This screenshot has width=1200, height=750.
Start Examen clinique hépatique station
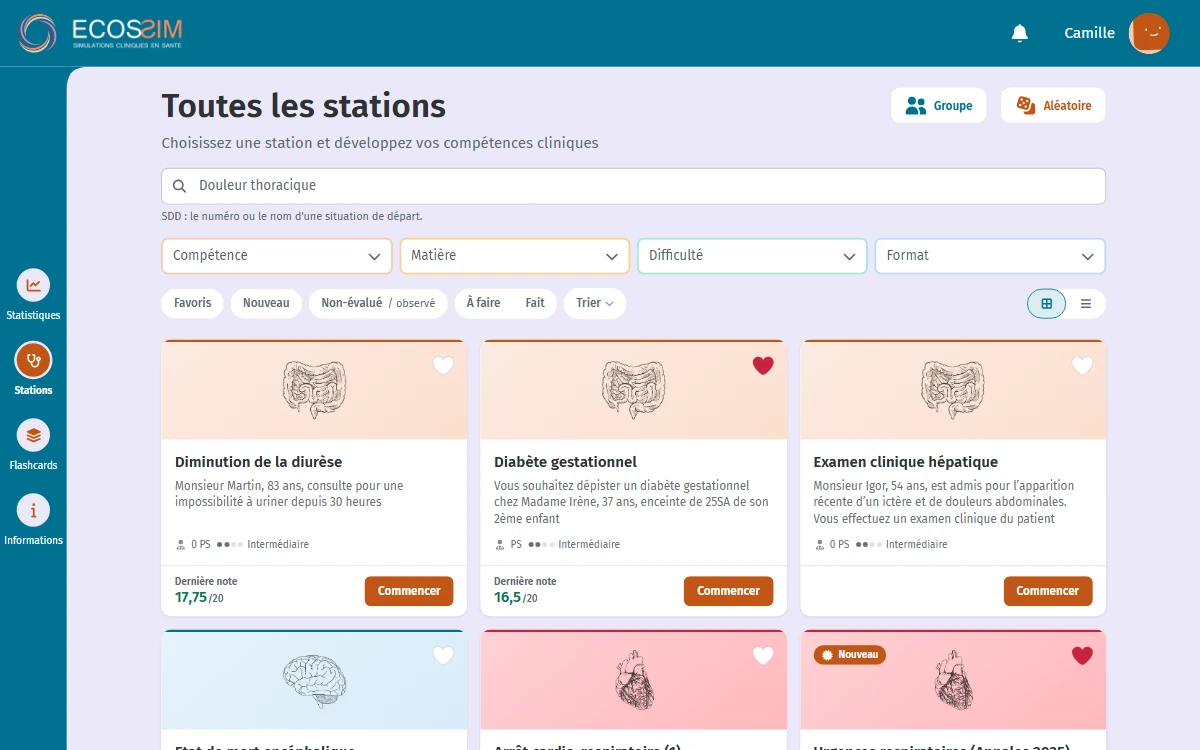1048,591
